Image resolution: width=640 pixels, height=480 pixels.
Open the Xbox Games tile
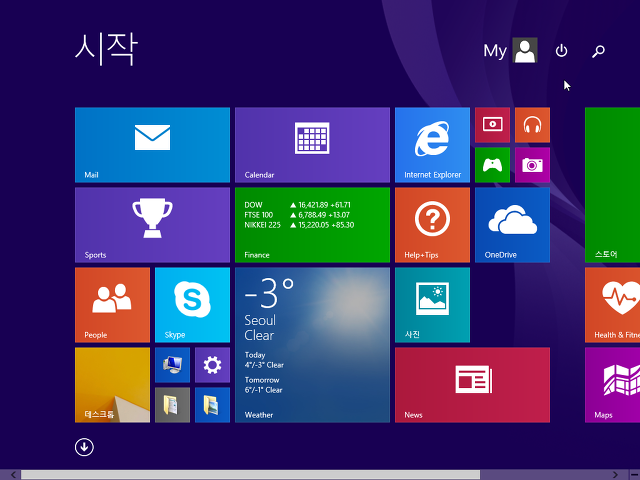[492, 165]
